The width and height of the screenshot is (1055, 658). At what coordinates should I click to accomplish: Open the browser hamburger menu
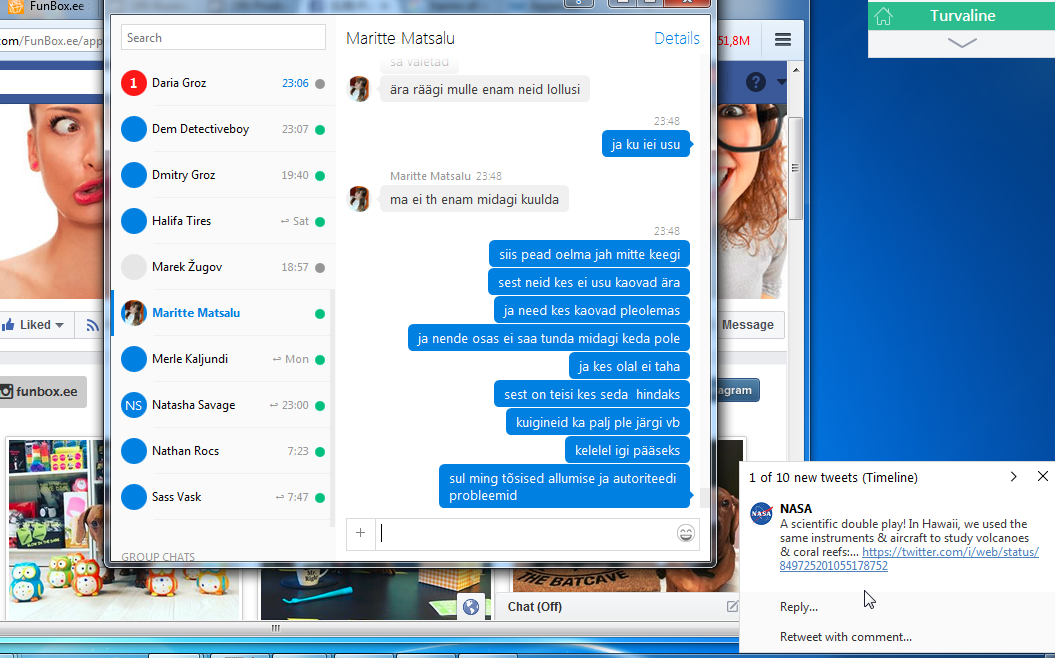click(783, 40)
